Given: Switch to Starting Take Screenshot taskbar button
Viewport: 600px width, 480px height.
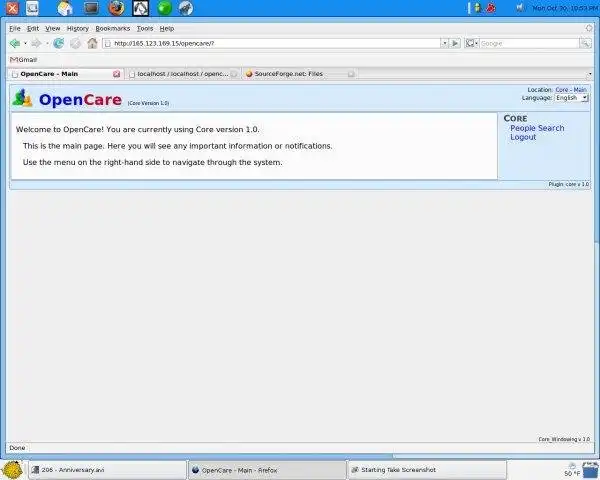Looking at the screenshot, I should point(427,470).
